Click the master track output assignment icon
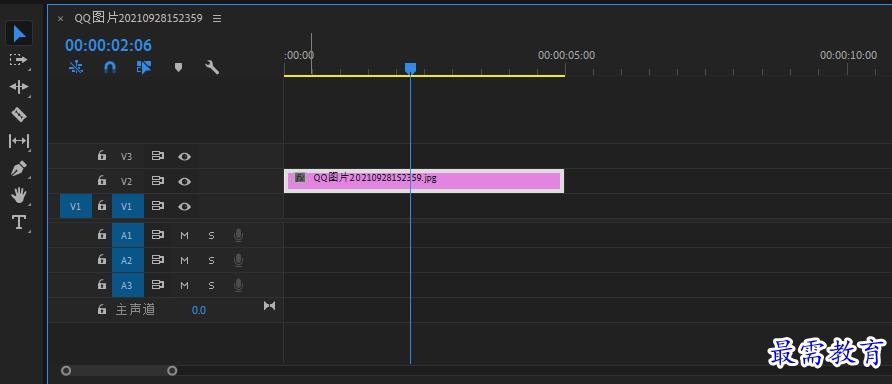This screenshot has width=892, height=384. coord(269,306)
